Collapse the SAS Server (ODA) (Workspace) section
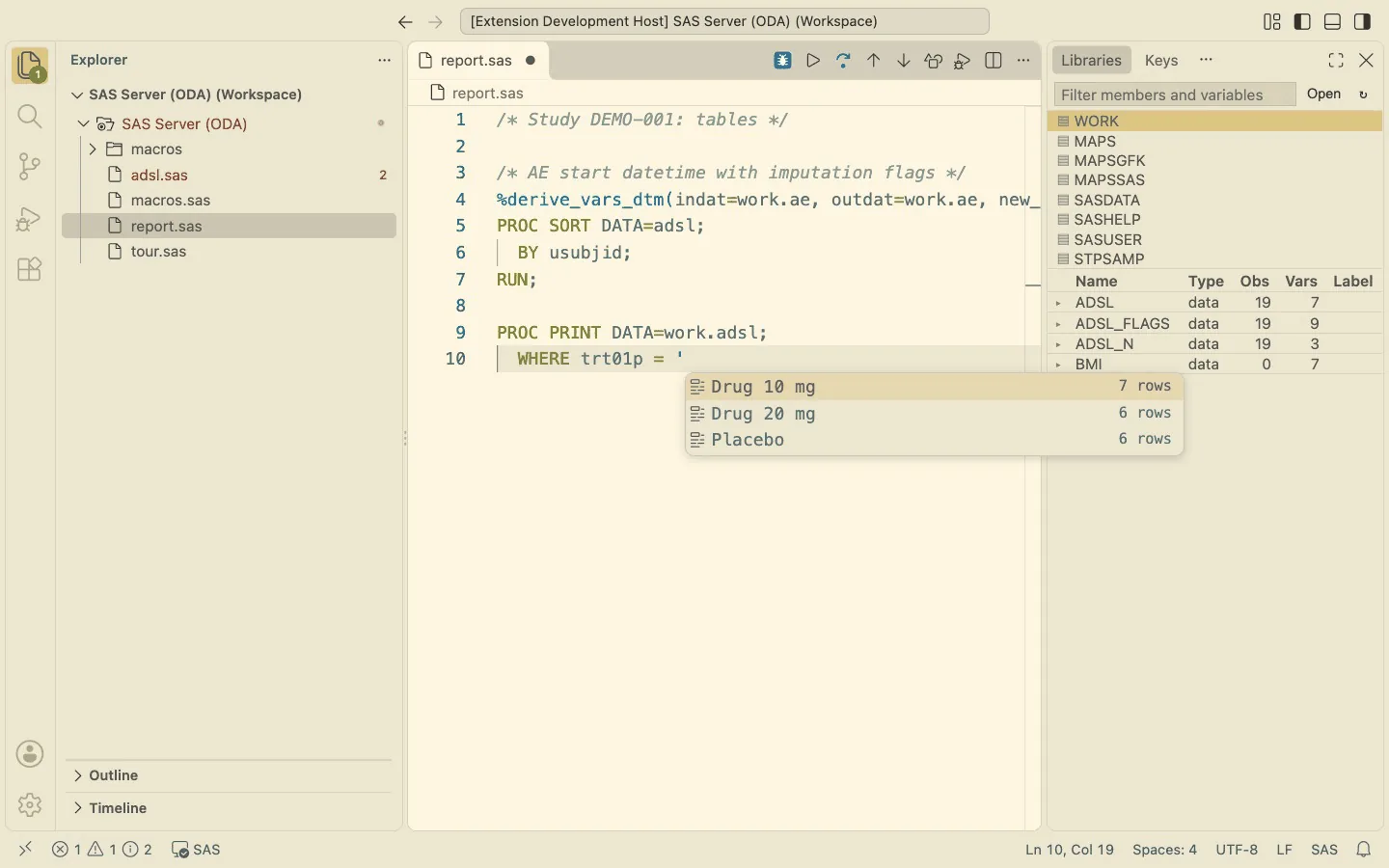The image size is (1389, 868). click(78, 95)
